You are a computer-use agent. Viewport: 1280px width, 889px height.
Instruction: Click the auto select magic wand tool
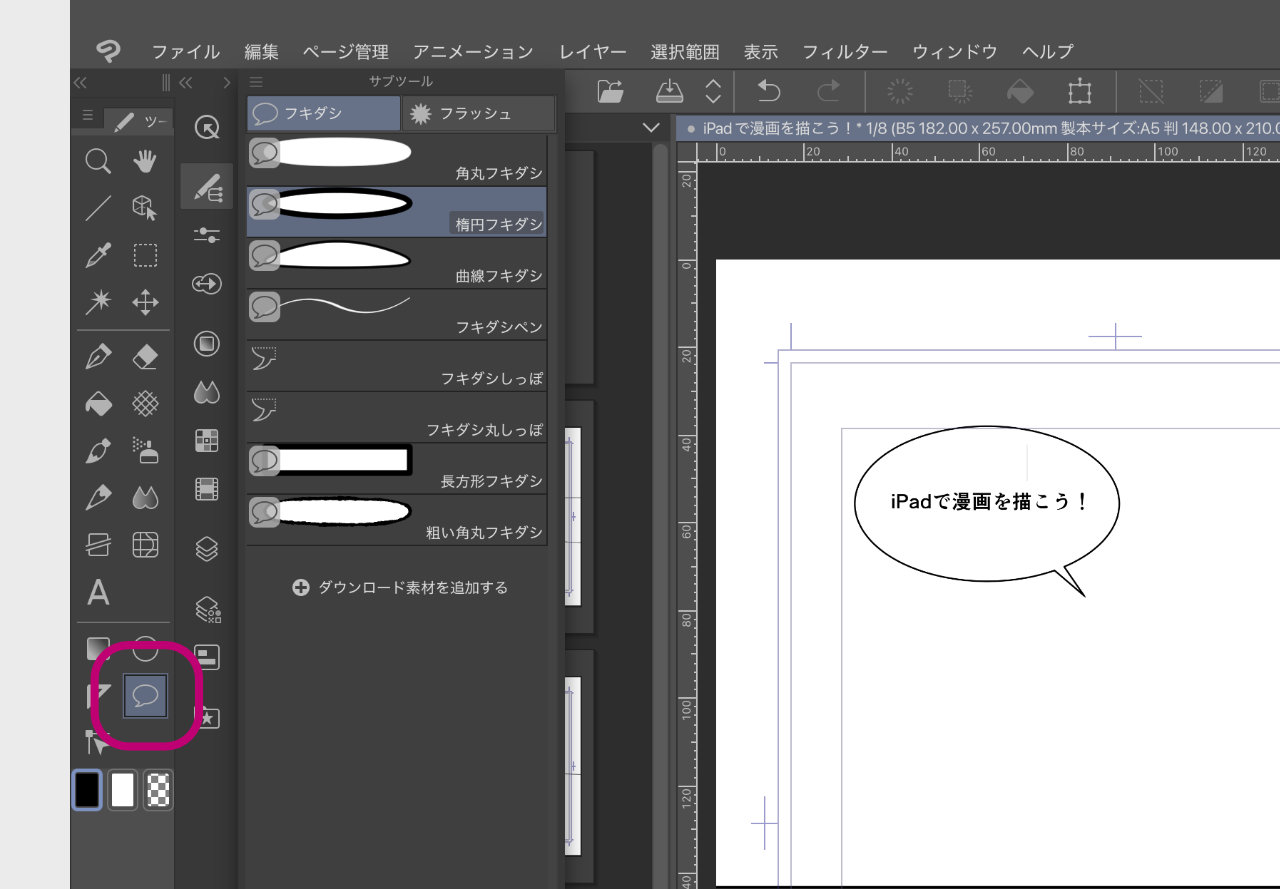98,302
